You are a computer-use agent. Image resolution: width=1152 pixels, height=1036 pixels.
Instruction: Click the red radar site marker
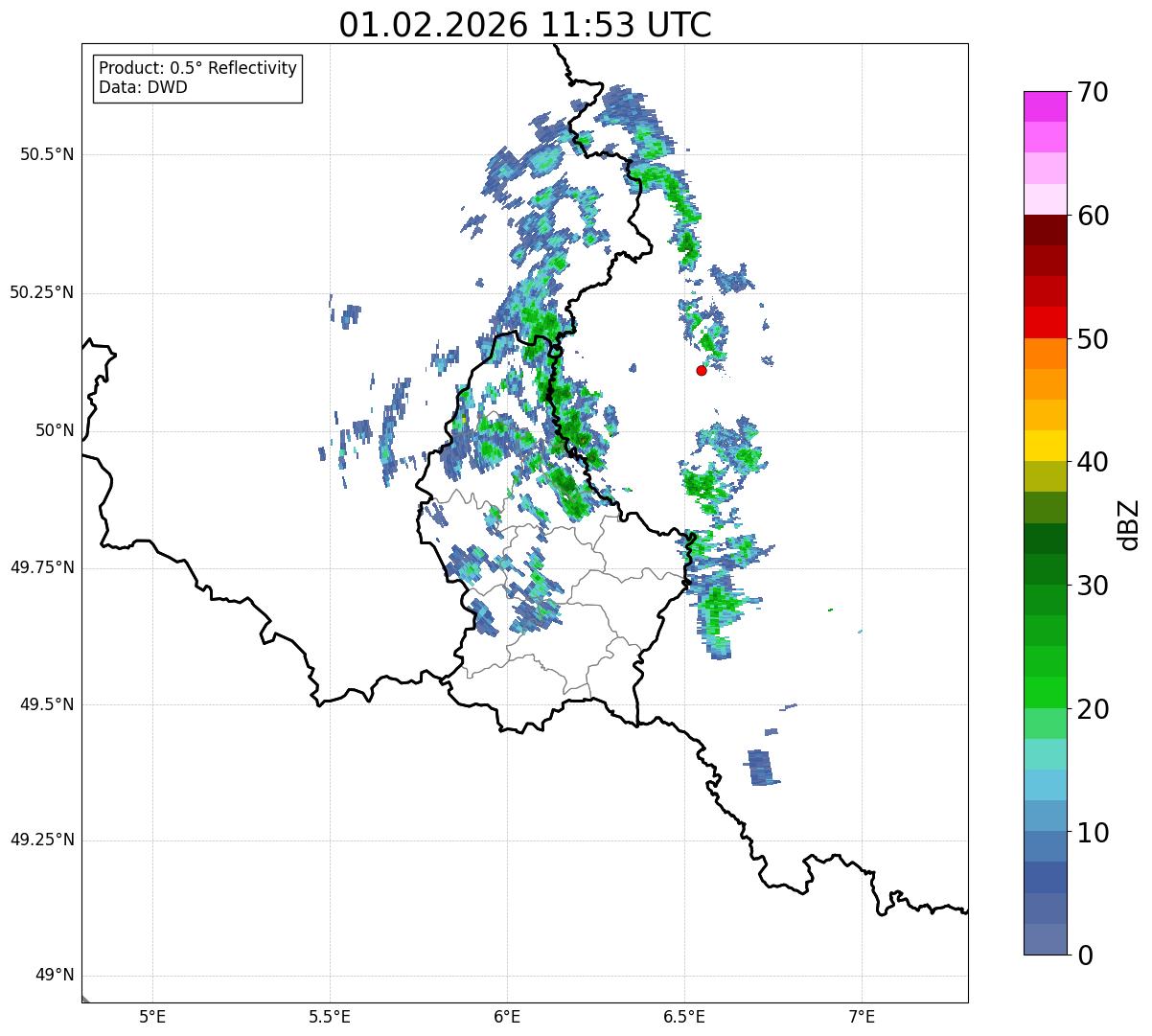pyautogui.click(x=702, y=370)
